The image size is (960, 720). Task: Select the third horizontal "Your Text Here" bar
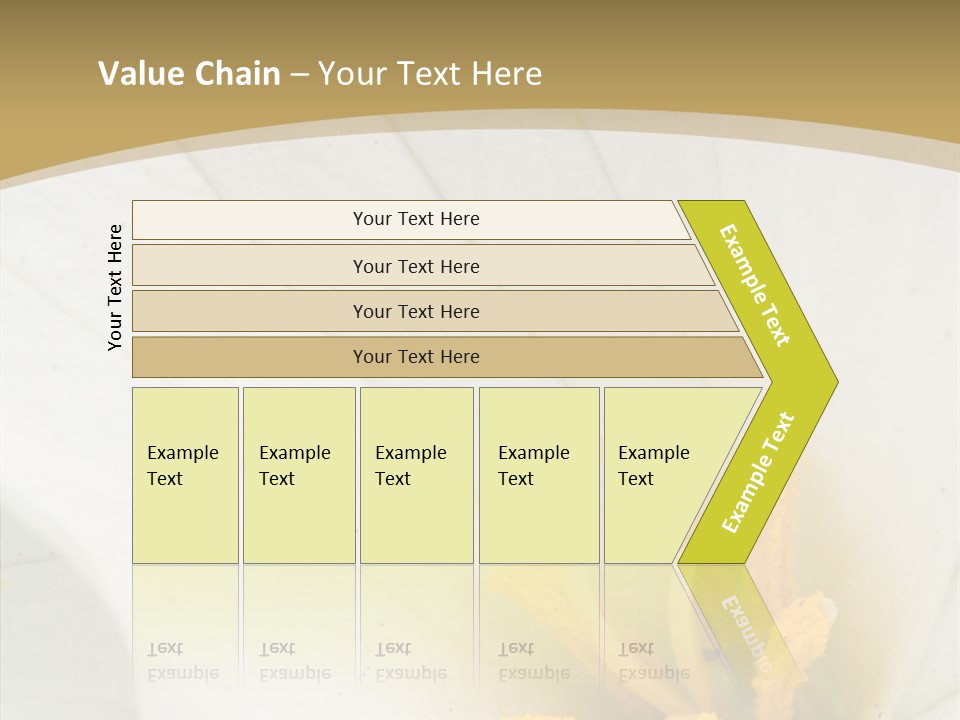(415, 311)
